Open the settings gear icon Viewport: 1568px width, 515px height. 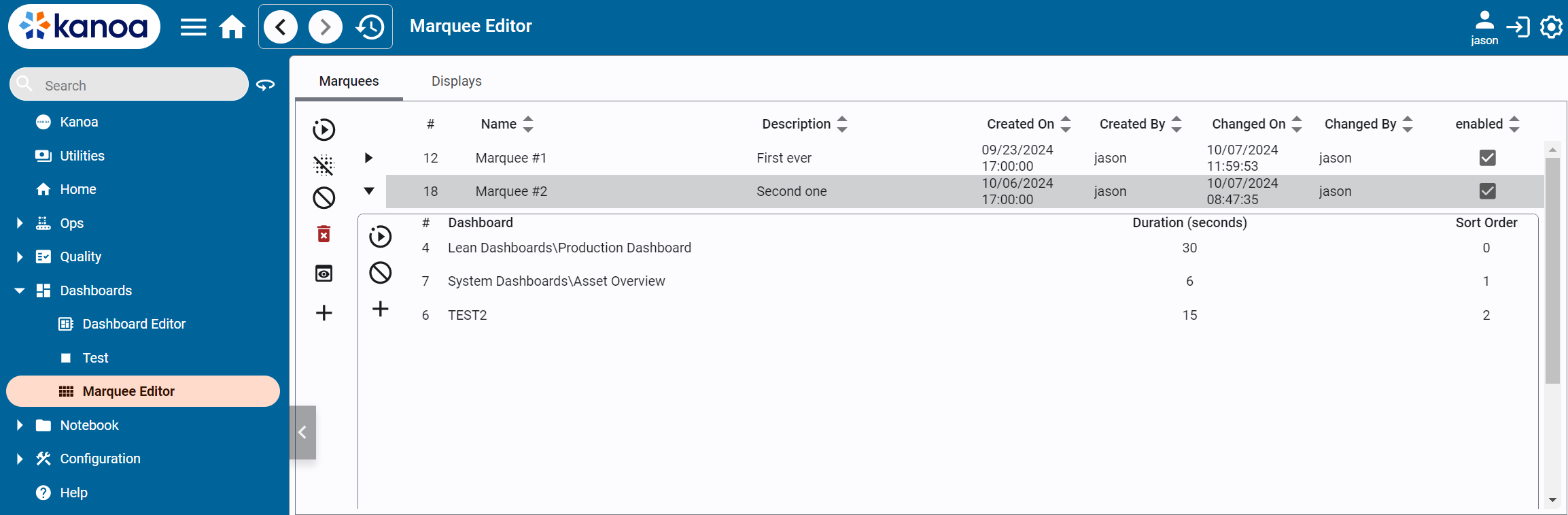tap(1552, 27)
